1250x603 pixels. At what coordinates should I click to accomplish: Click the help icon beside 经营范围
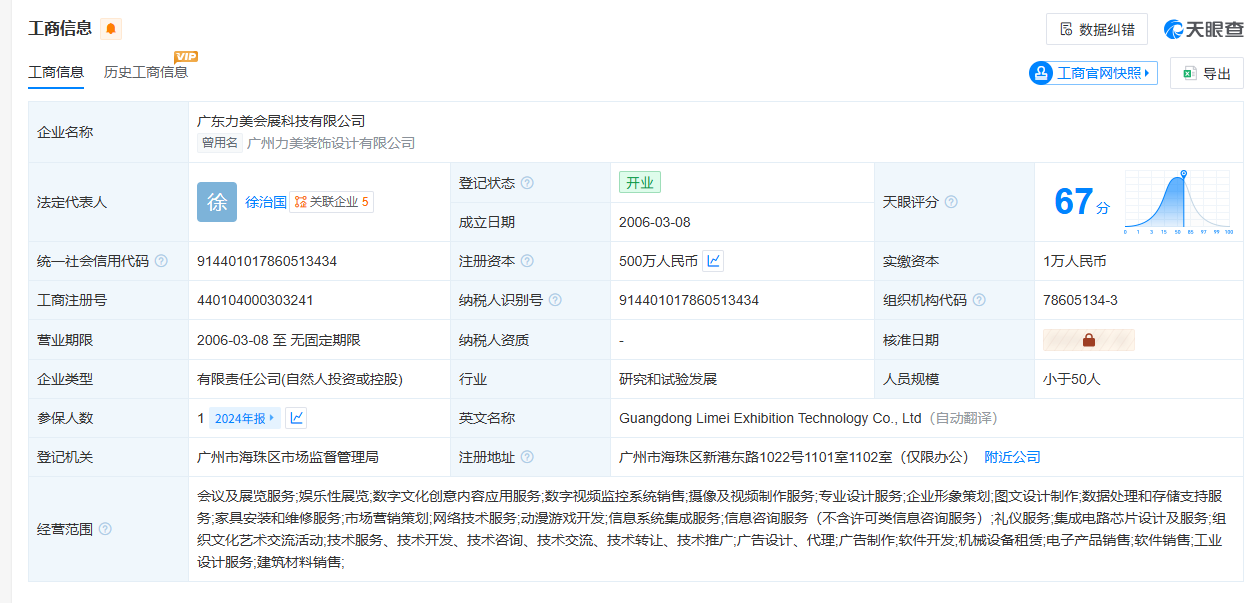pyautogui.click(x=105, y=529)
